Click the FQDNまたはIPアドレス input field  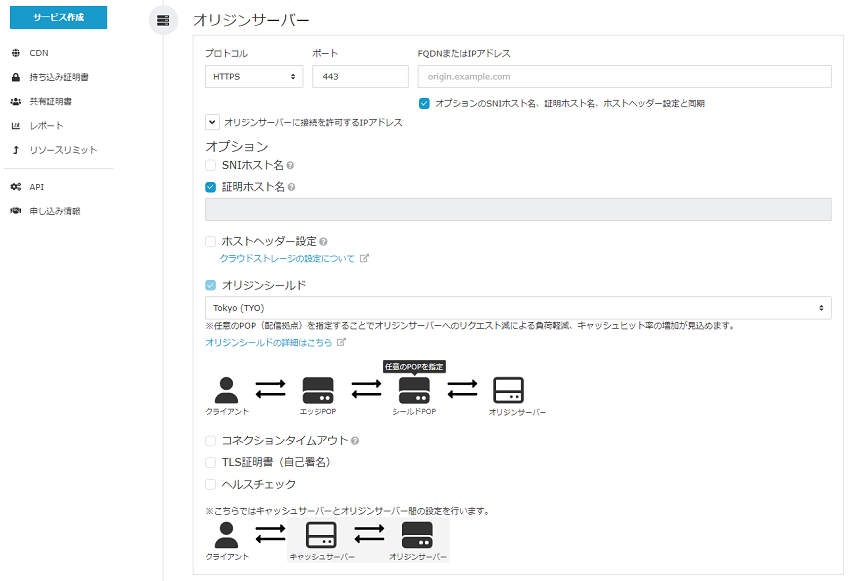[x=624, y=76]
